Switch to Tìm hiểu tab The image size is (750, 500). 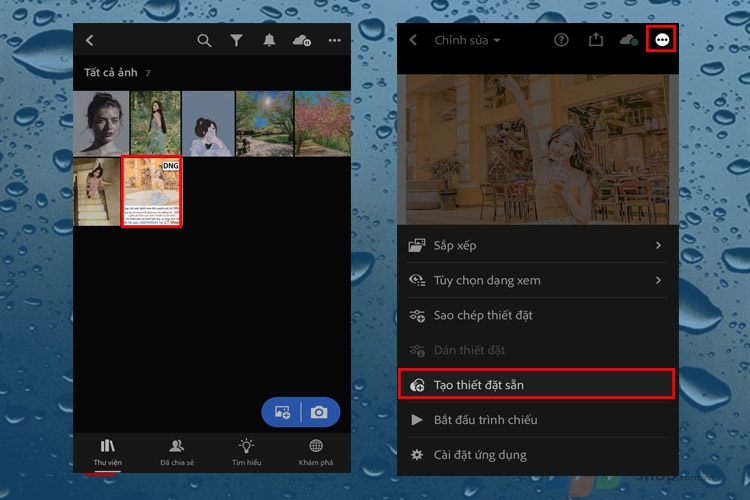(246, 453)
